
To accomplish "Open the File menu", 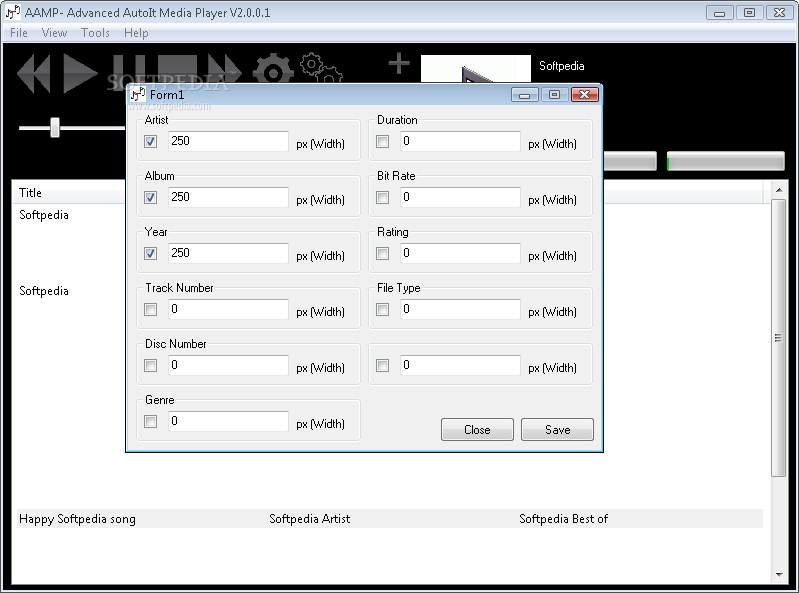I will pyautogui.click(x=19, y=33).
